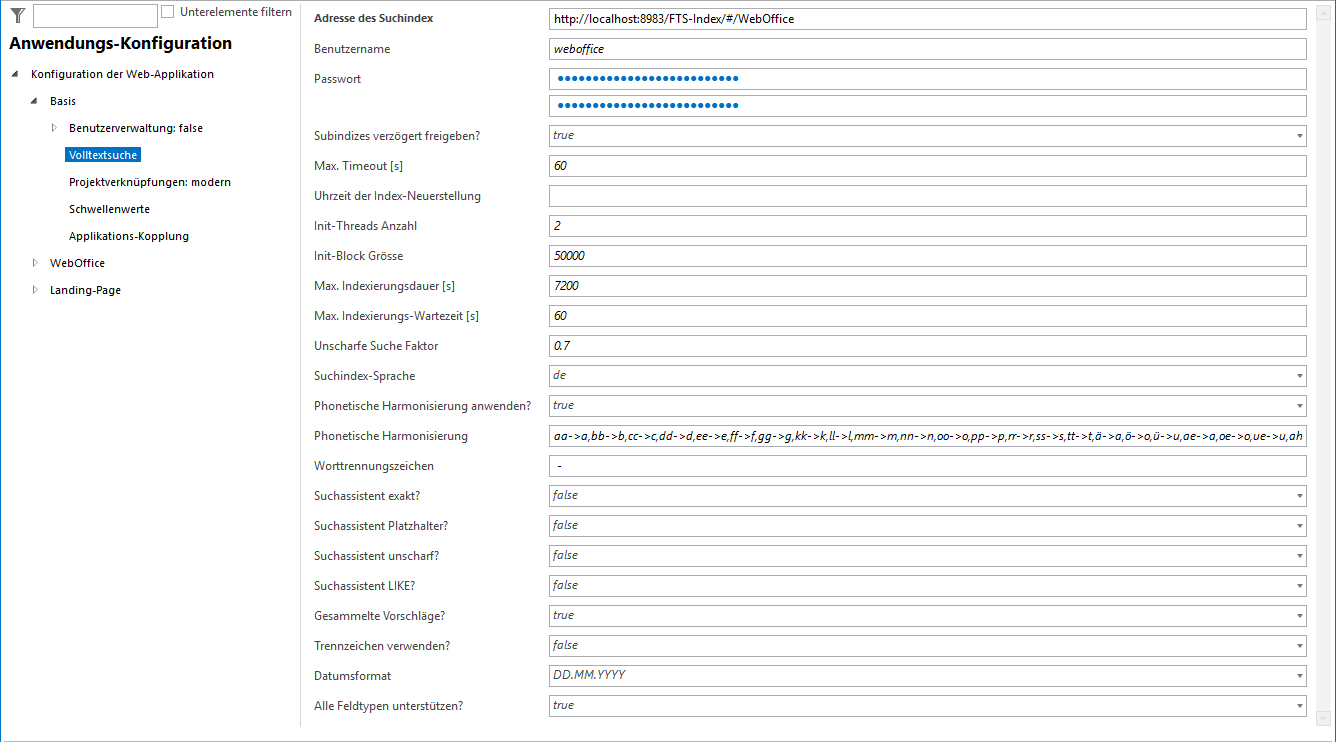Open the Suchindex-Sprache dropdown
The width and height of the screenshot is (1336, 742).
pos(1299,376)
